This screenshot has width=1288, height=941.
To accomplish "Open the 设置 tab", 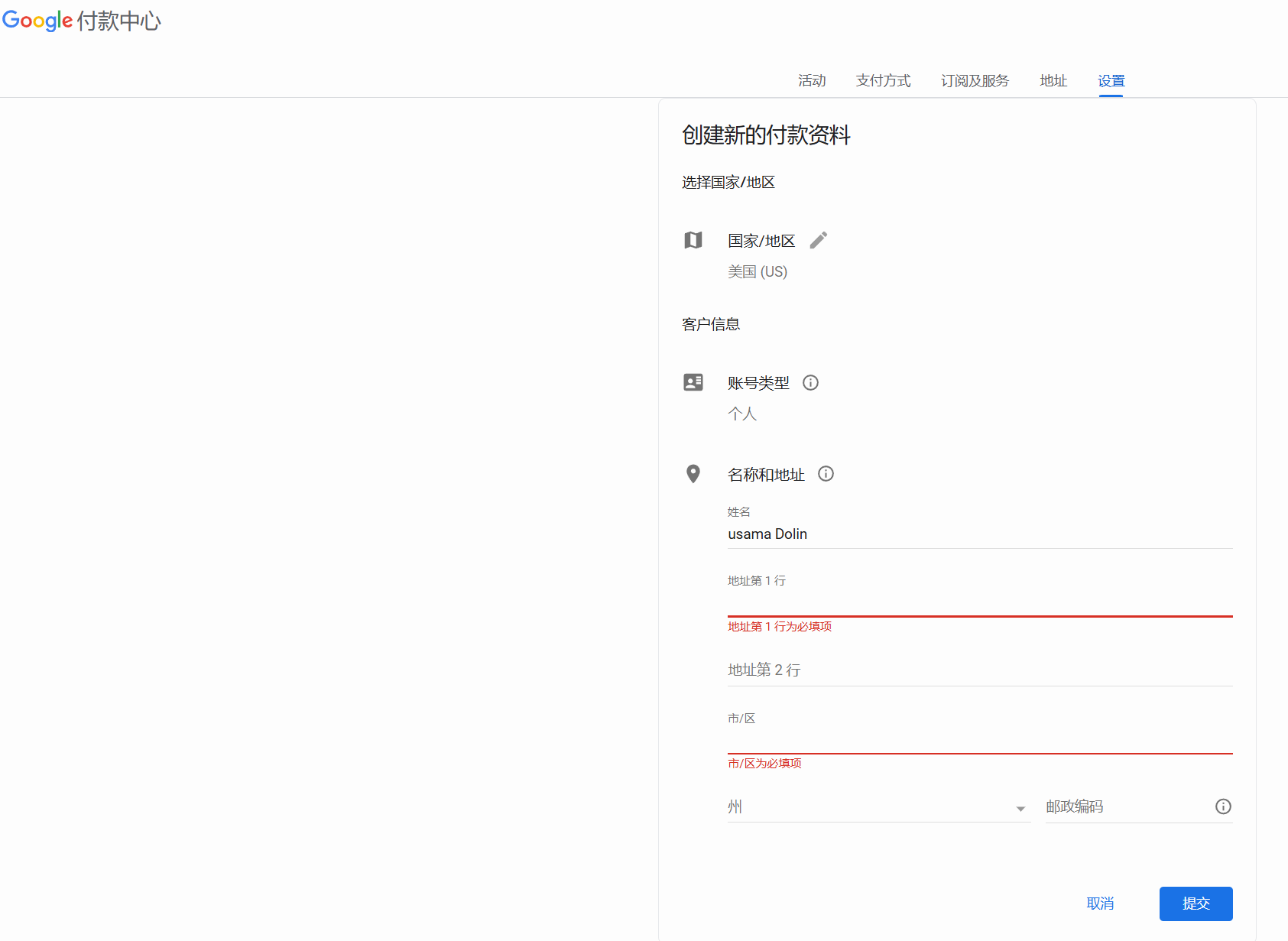I will click(x=1111, y=81).
